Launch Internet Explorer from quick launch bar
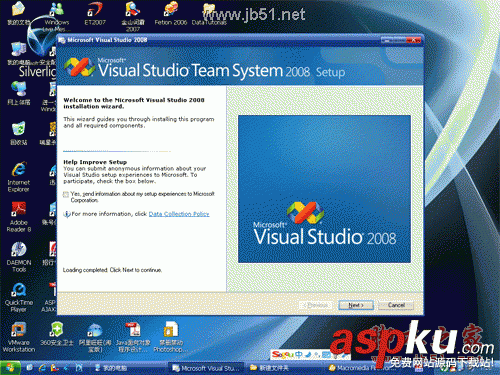500x375 pixels. tap(42, 368)
